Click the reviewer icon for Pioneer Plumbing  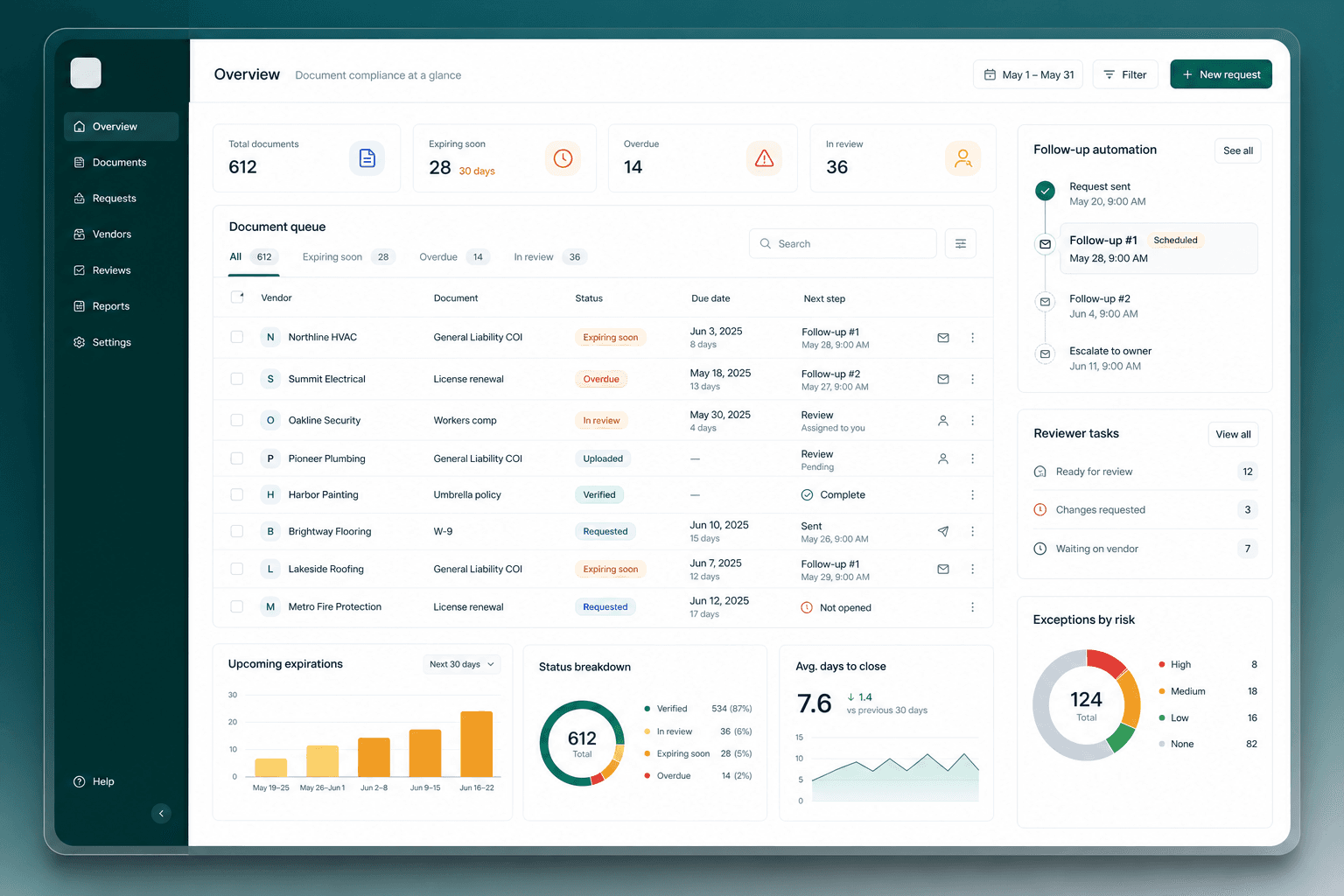tap(943, 458)
